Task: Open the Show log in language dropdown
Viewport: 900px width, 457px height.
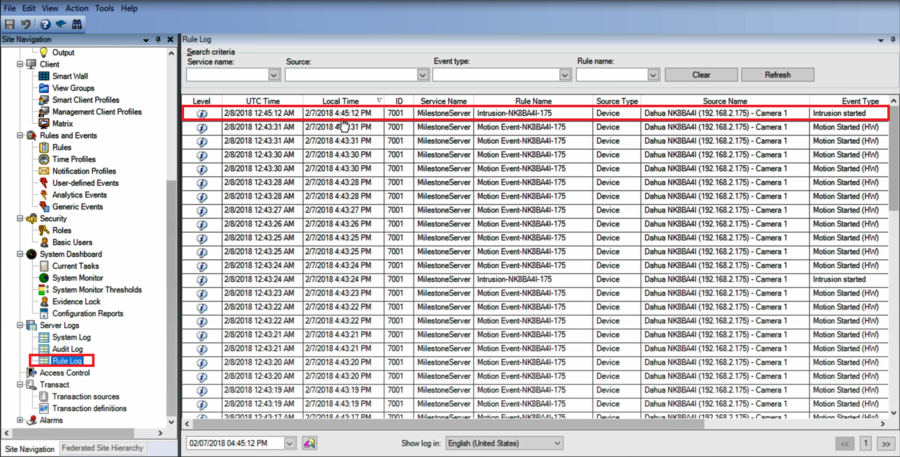Action: pos(557,443)
